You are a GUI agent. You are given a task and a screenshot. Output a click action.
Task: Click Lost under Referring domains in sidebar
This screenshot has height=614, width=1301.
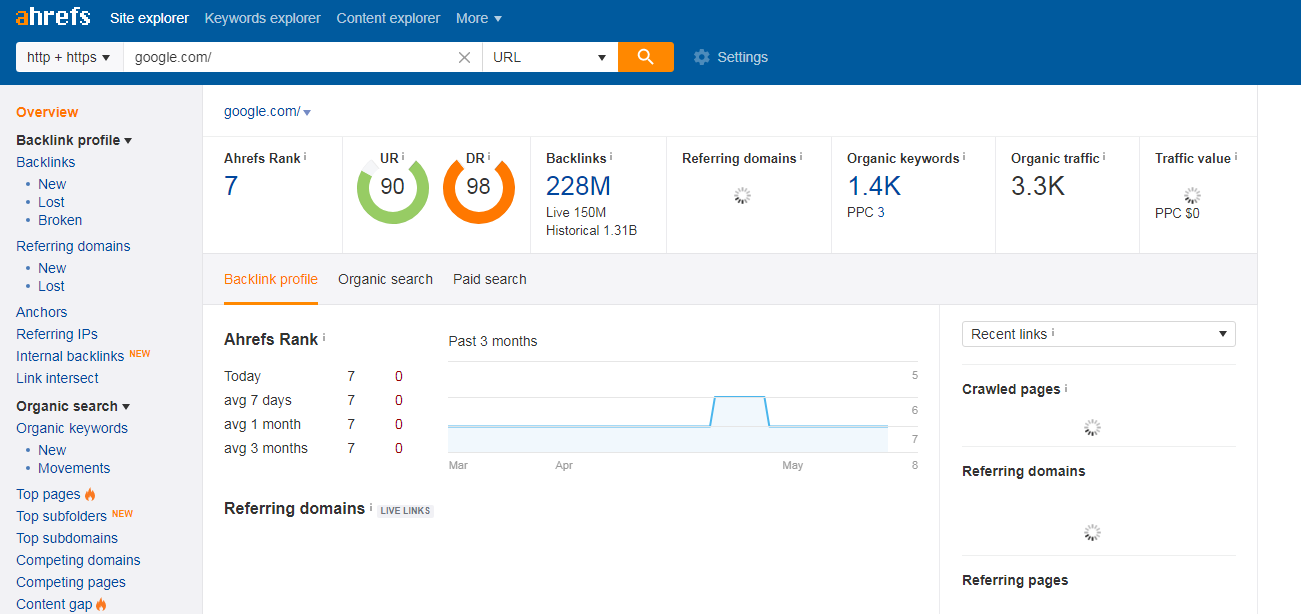pos(51,286)
